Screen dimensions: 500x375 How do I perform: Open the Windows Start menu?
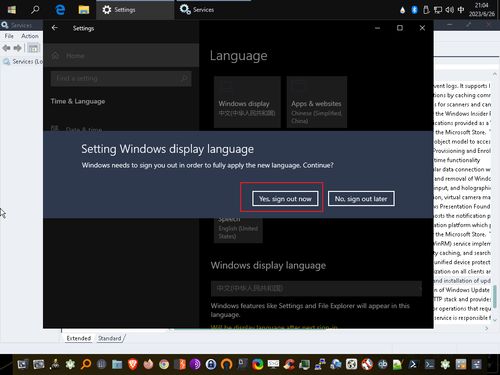tap(12, 10)
